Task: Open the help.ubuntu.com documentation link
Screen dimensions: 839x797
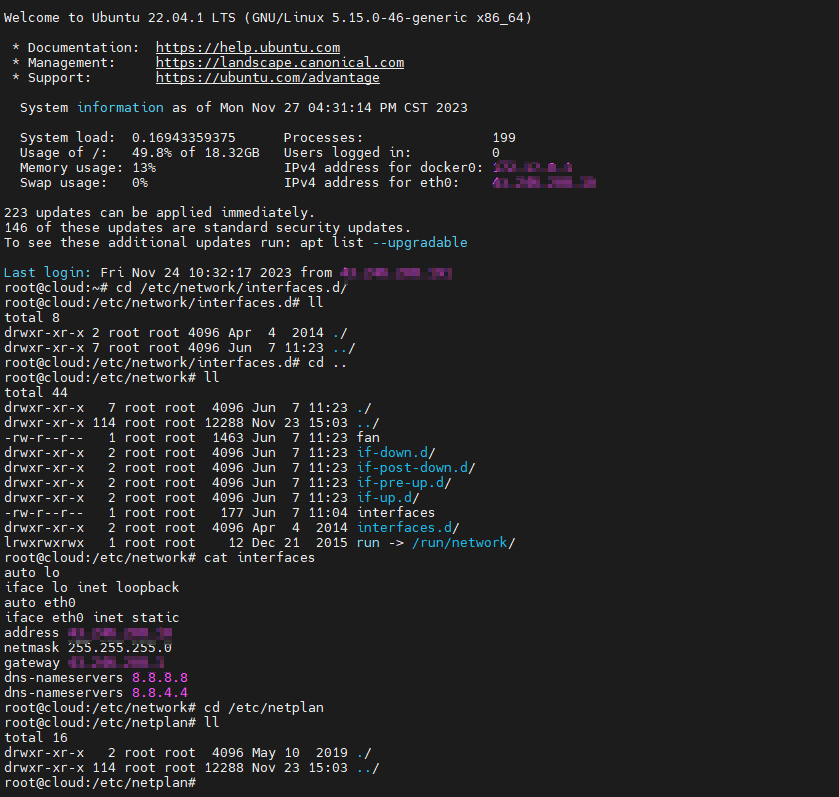Action: [x=248, y=47]
